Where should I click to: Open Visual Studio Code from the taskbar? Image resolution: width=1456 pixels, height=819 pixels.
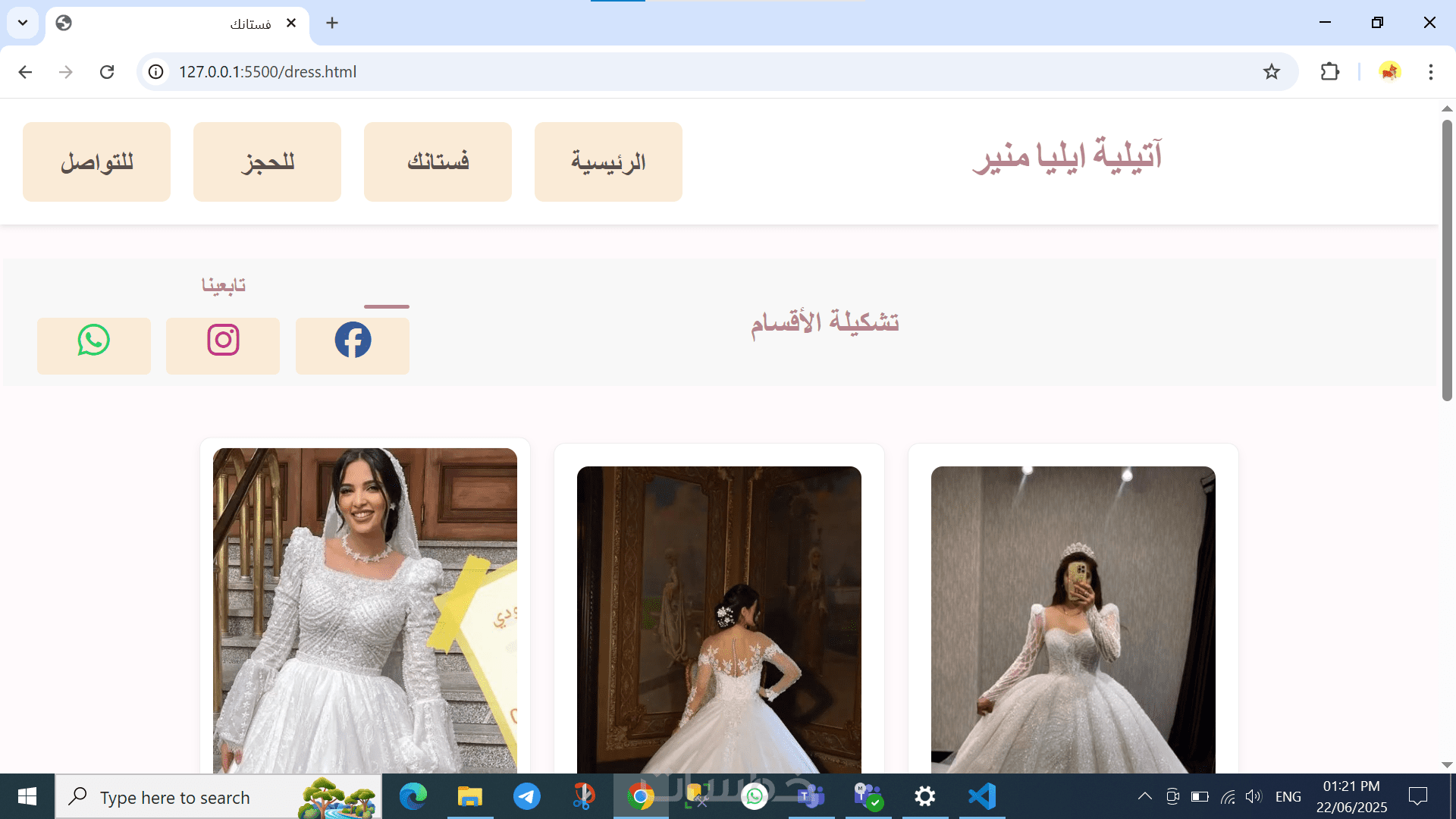[982, 797]
